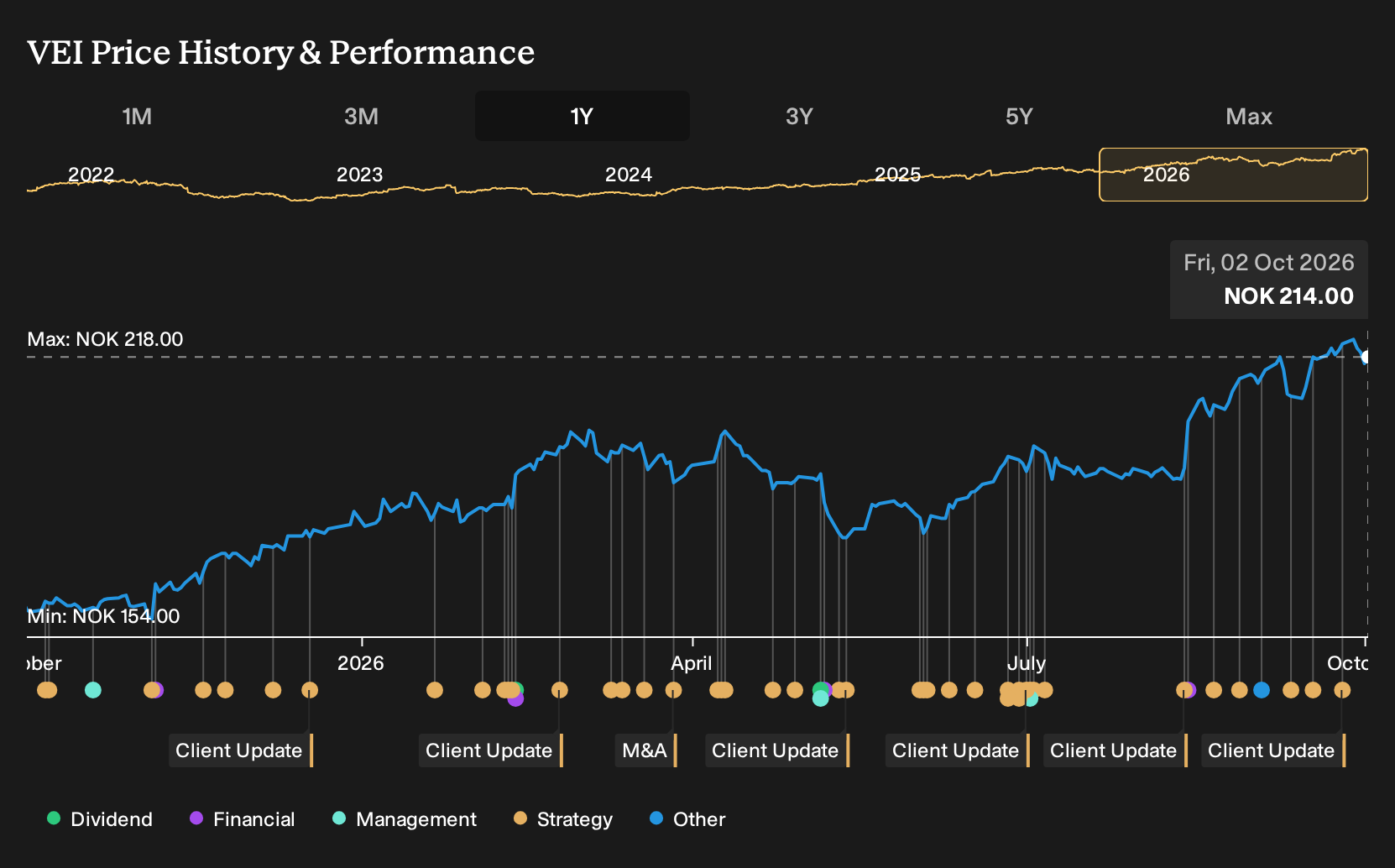
Task: Select the 1M time range tab
Action: [x=137, y=116]
